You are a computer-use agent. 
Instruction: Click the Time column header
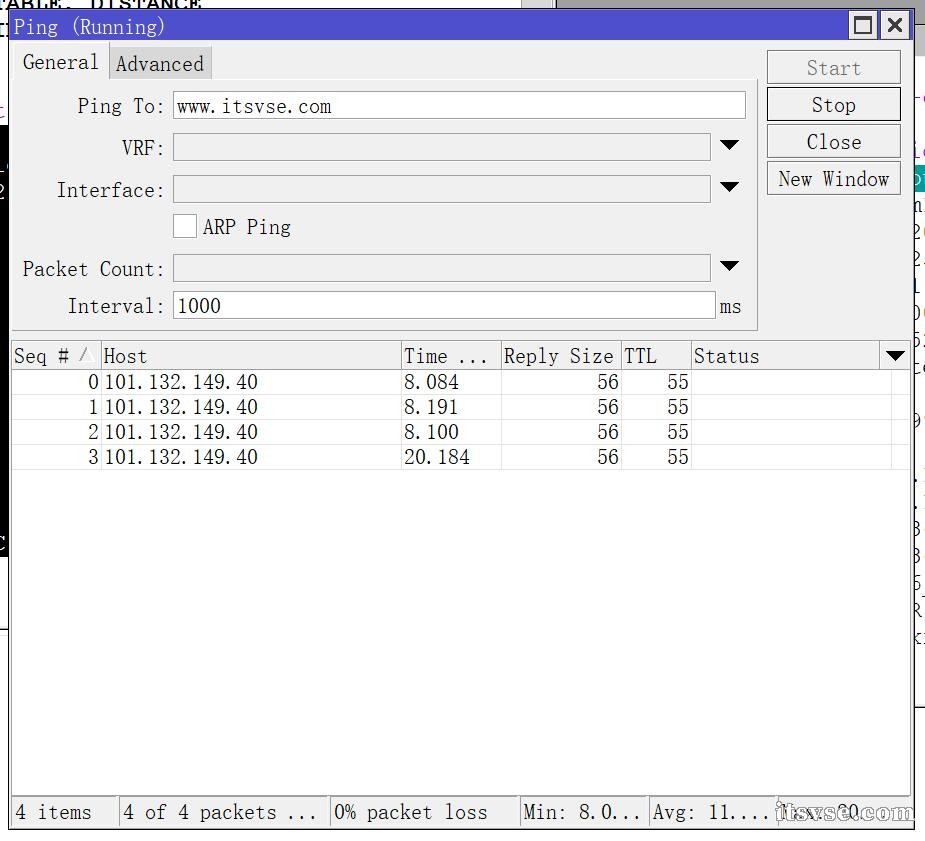click(450, 356)
